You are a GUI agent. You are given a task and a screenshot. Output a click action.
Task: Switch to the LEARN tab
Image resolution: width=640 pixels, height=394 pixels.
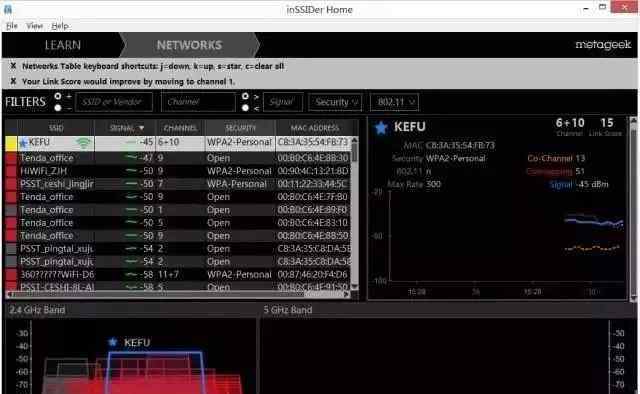(x=62, y=45)
